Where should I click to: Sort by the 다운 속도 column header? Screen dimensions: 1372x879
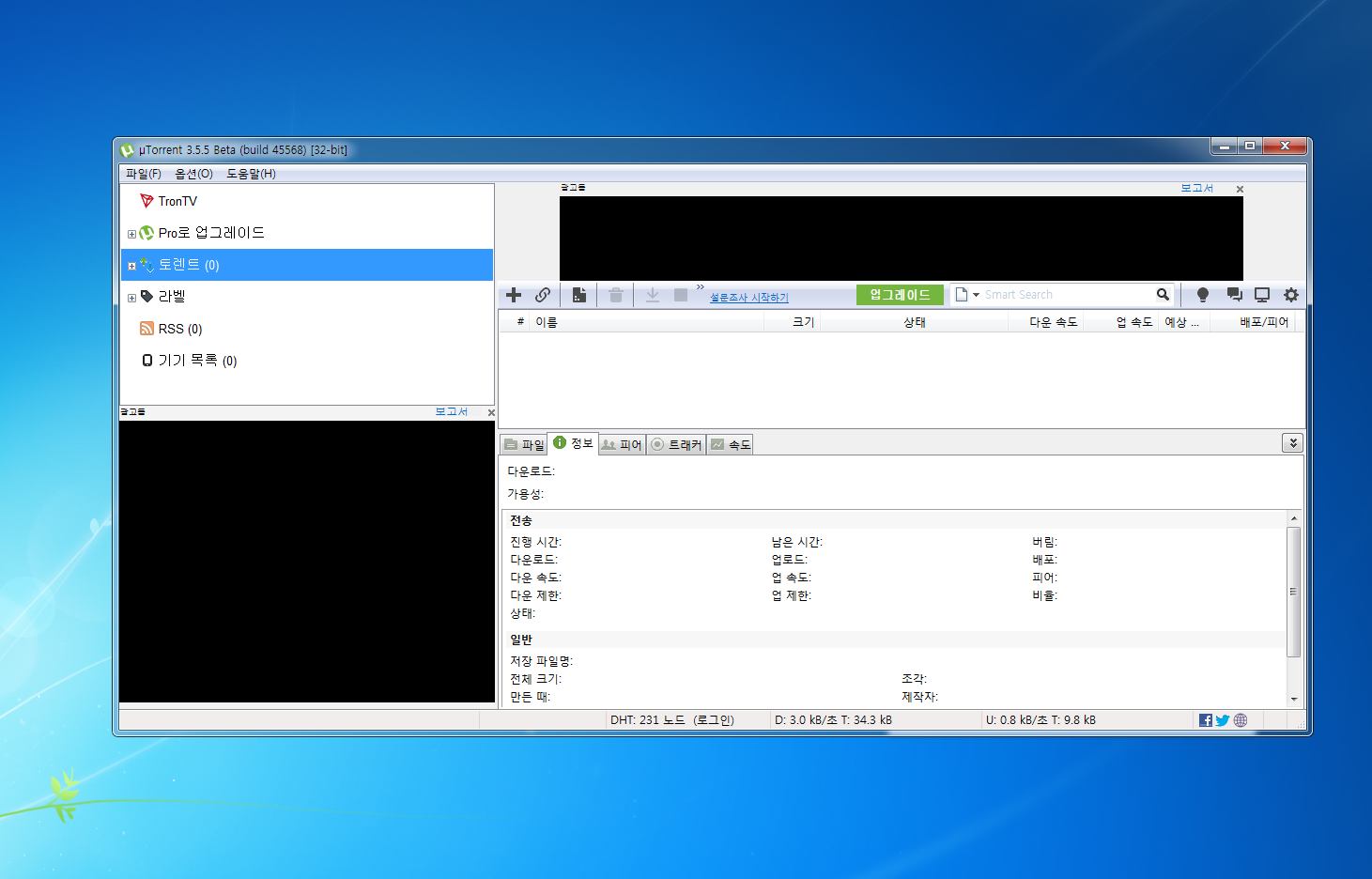tap(1046, 322)
